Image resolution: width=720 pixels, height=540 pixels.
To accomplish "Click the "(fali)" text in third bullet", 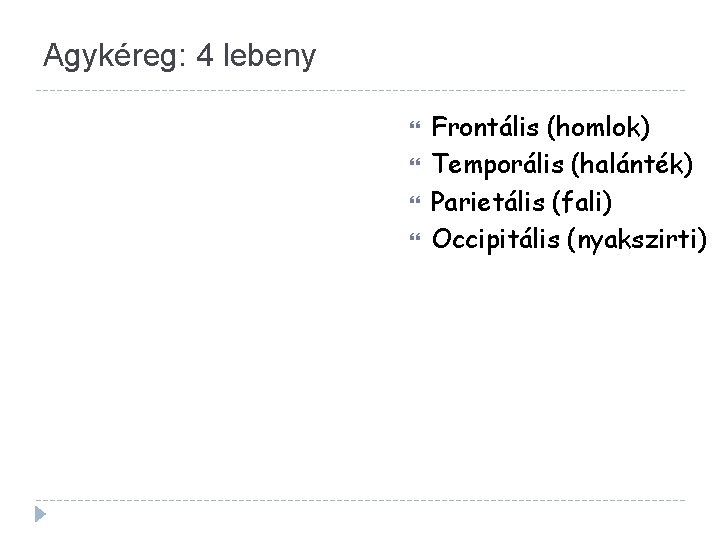I will [x=582, y=202].
